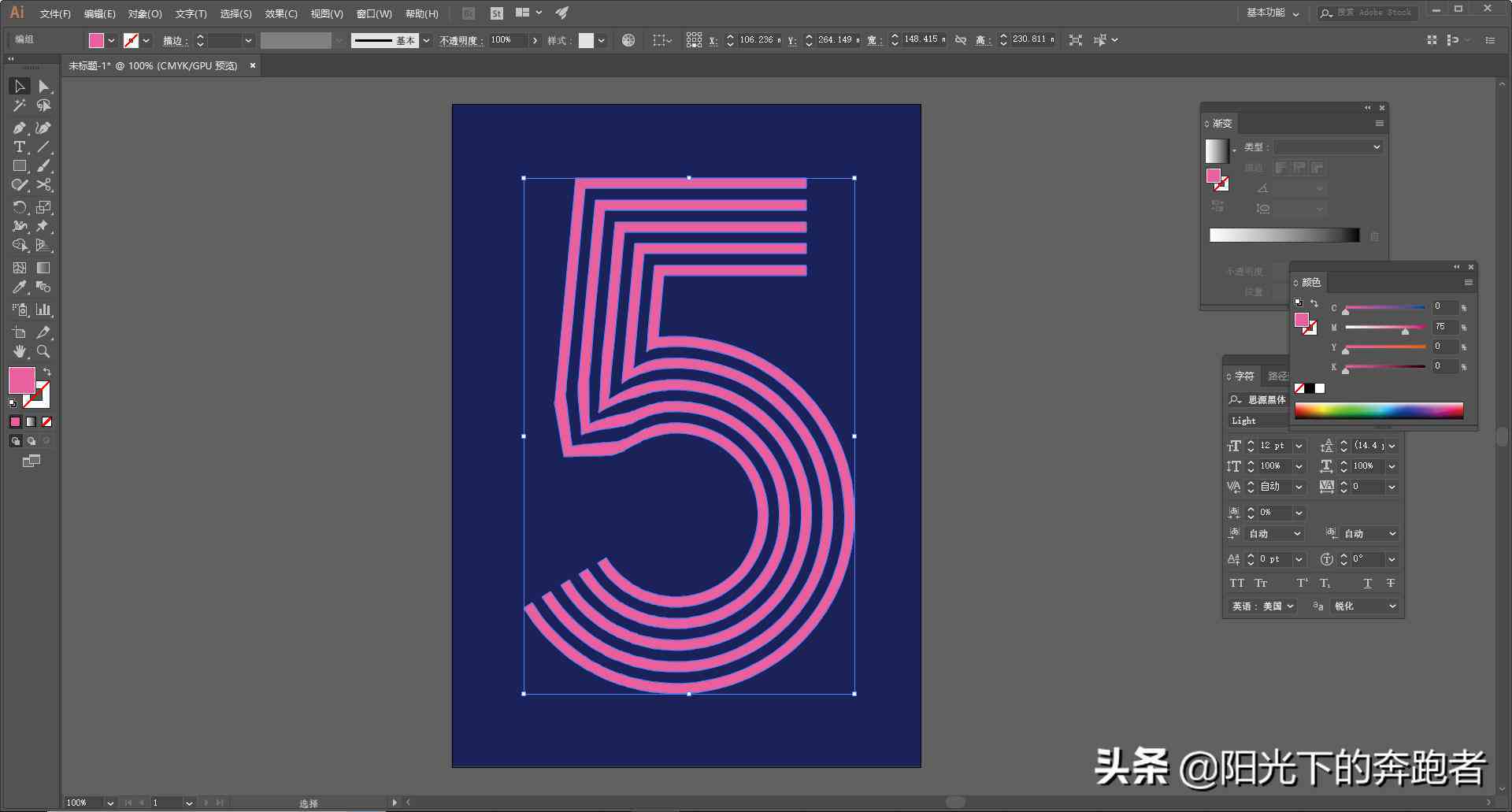Select the Rectangle tool
The image size is (1512, 812).
point(20,166)
